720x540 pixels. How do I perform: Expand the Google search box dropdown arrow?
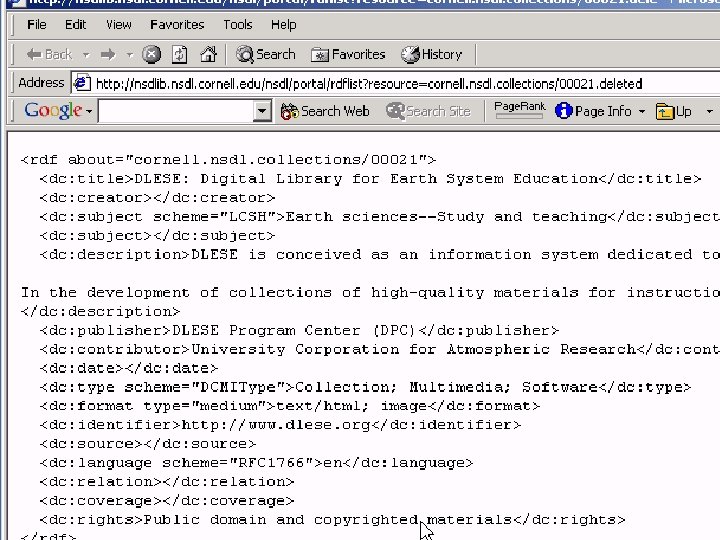coord(262,111)
